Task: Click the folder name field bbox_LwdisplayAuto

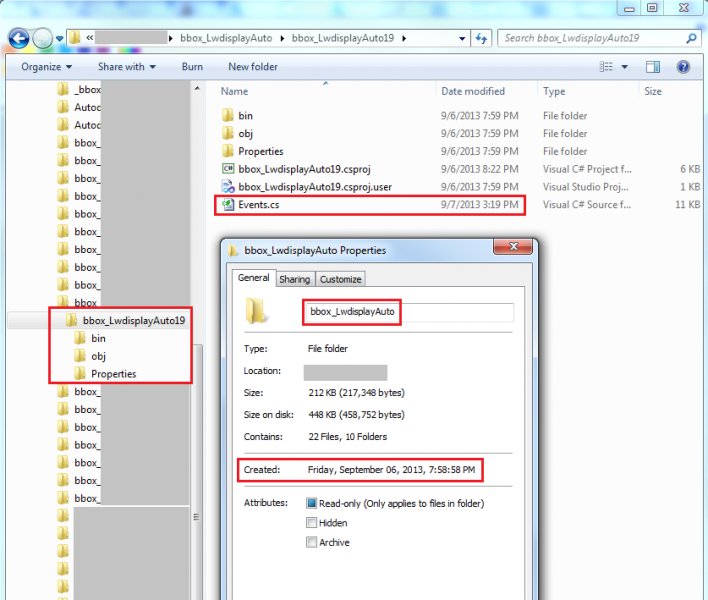Action: tap(409, 312)
